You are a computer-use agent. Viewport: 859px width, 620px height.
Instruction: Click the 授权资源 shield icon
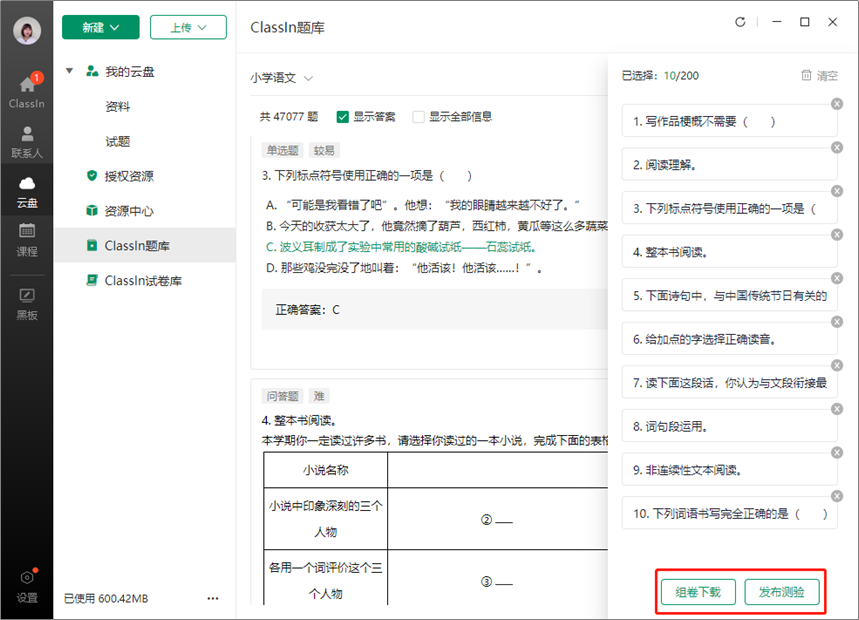pyautogui.click(x=92, y=176)
